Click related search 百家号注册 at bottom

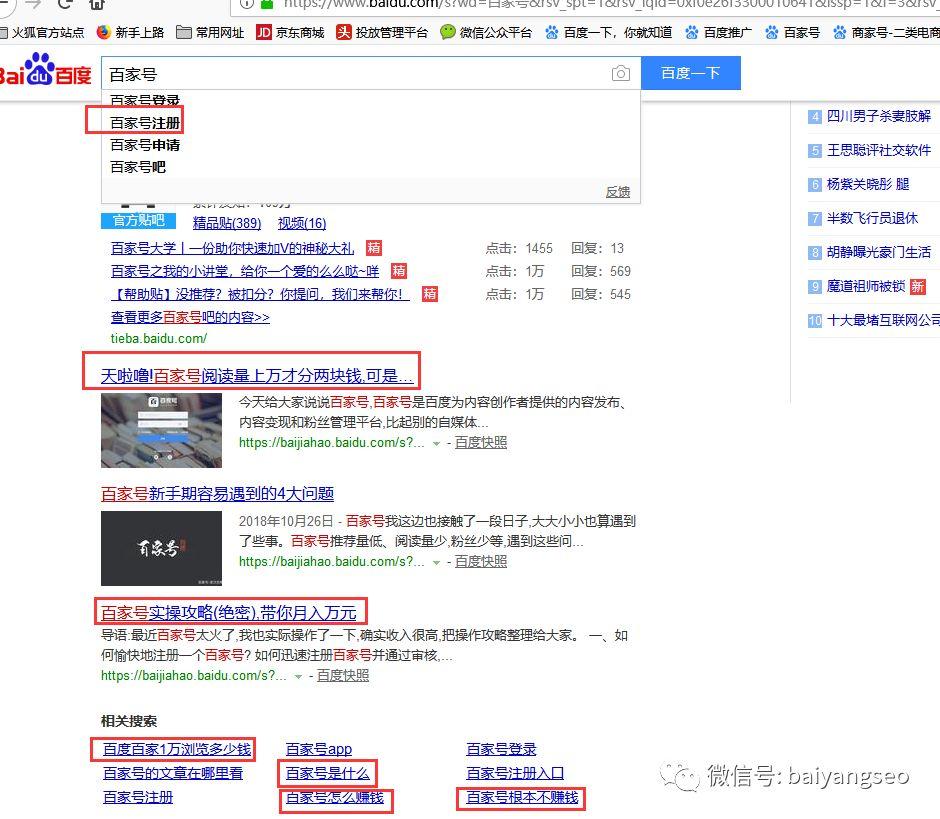coord(138,797)
